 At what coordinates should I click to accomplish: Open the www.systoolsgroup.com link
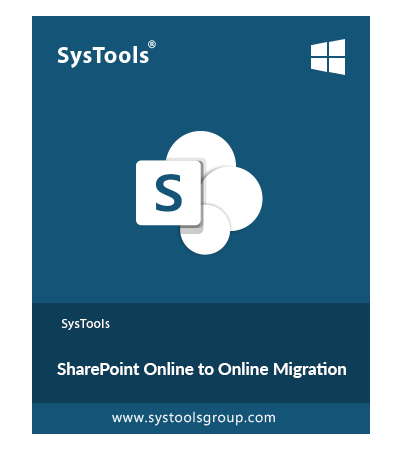click(194, 418)
